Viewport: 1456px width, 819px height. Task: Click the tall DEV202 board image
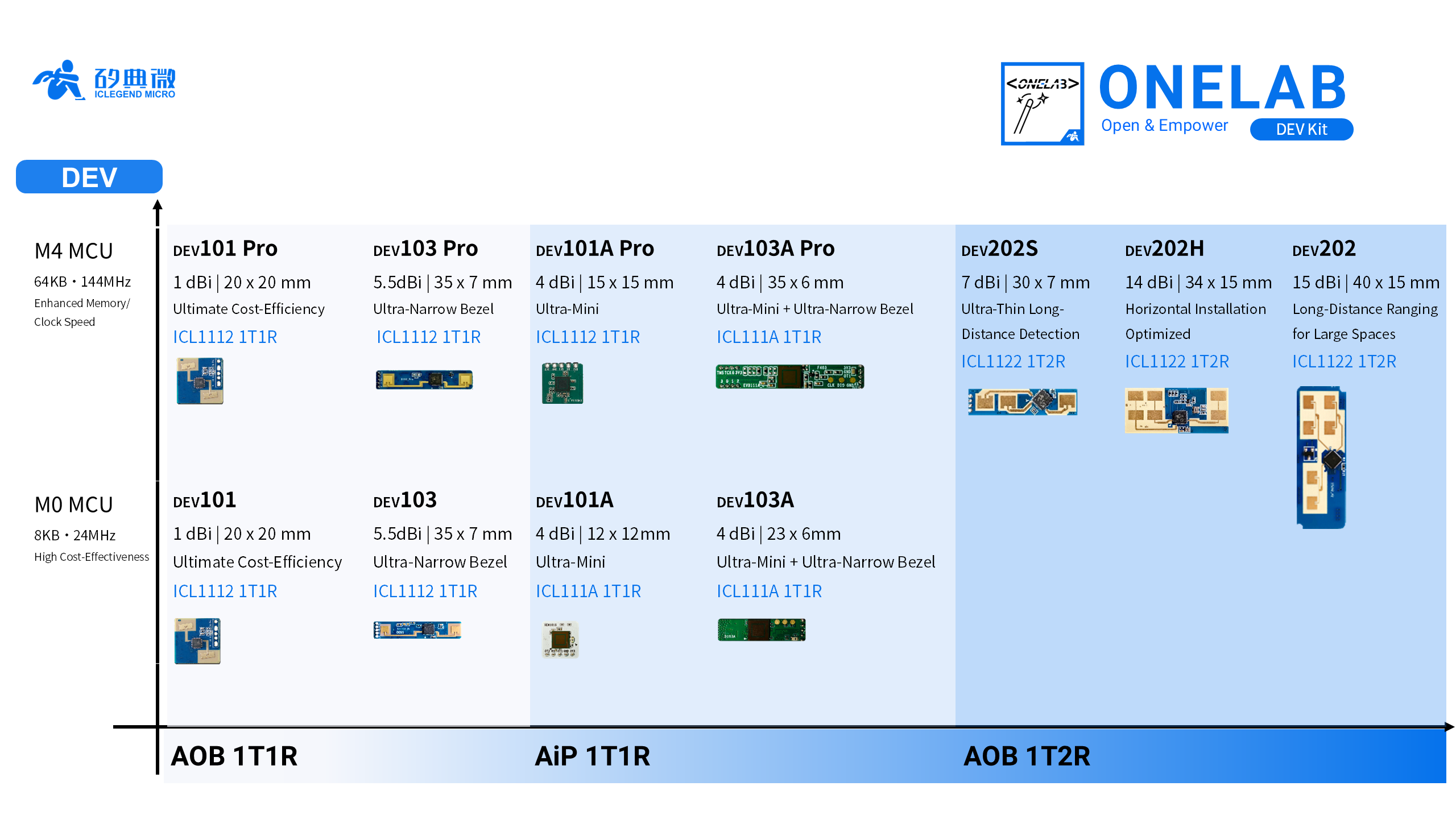pyautogui.click(x=1321, y=457)
